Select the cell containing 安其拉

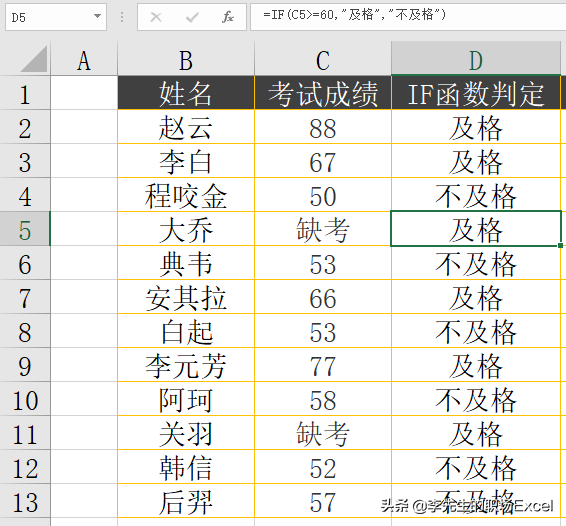[x=186, y=297]
